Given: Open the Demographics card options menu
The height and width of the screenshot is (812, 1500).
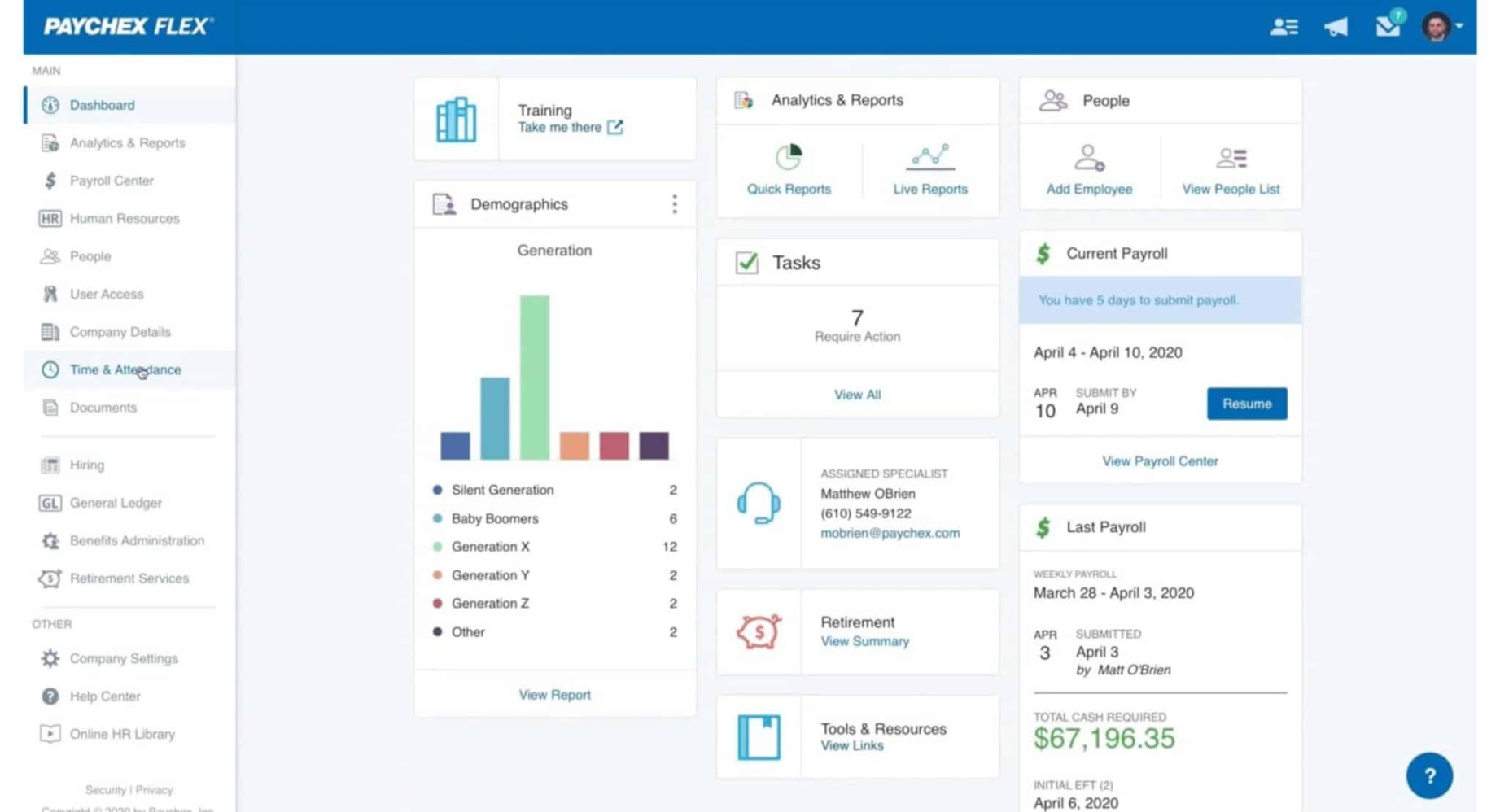Looking at the screenshot, I should [x=675, y=204].
